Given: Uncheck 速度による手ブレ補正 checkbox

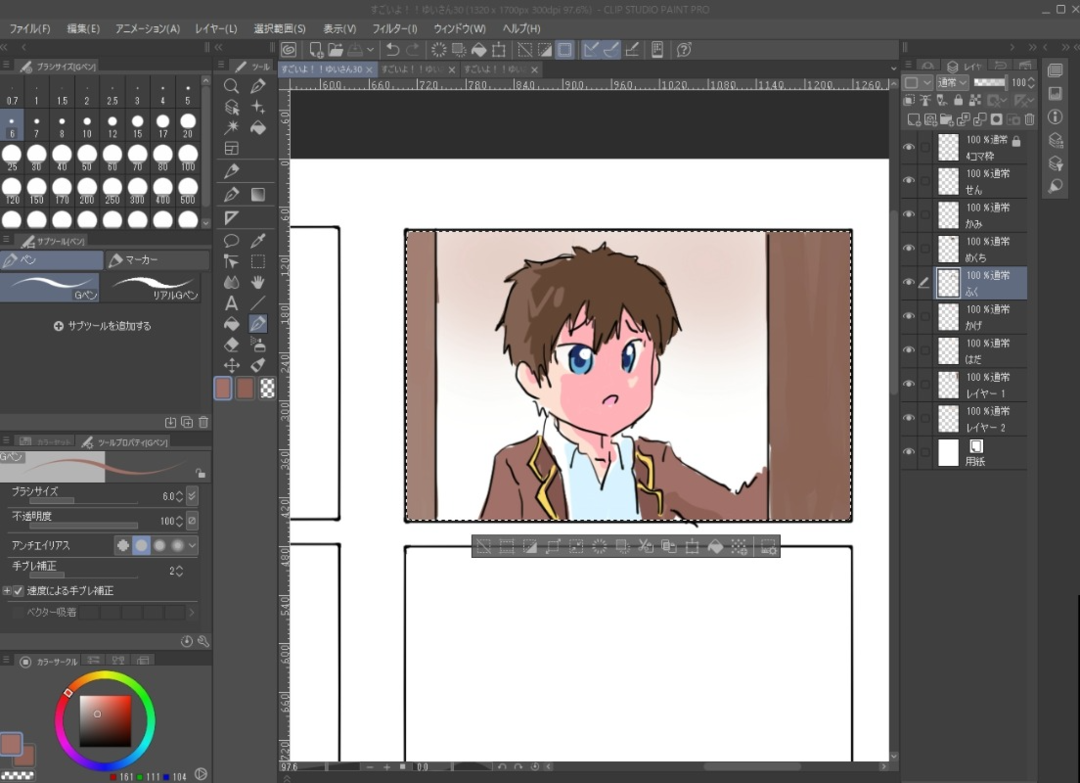Looking at the screenshot, I should tap(18, 591).
